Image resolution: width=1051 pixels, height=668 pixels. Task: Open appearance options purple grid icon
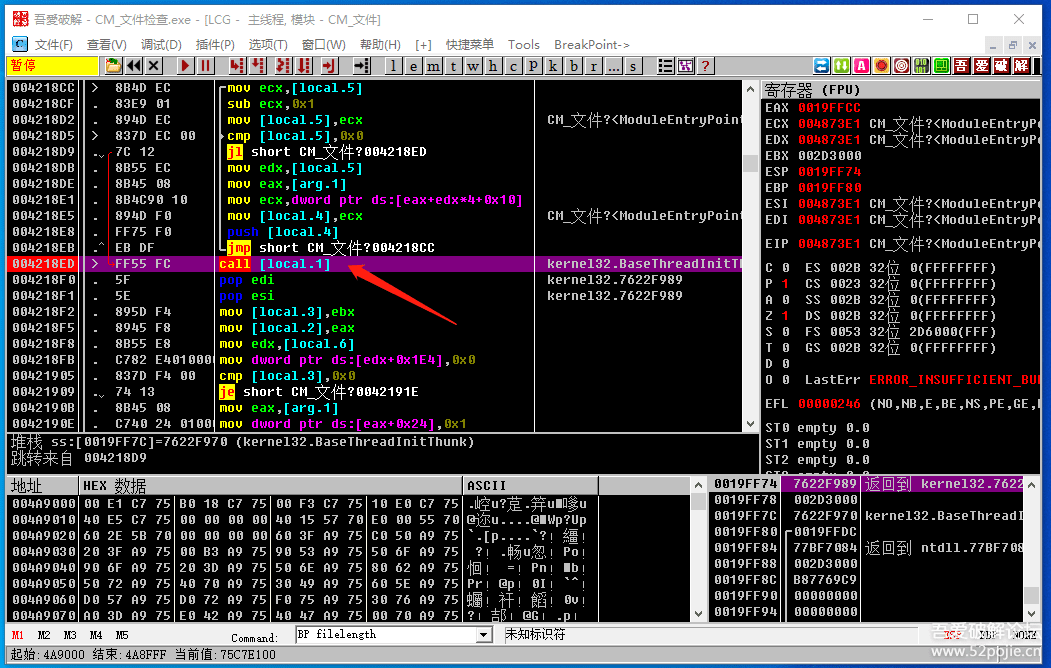click(x=685, y=66)
